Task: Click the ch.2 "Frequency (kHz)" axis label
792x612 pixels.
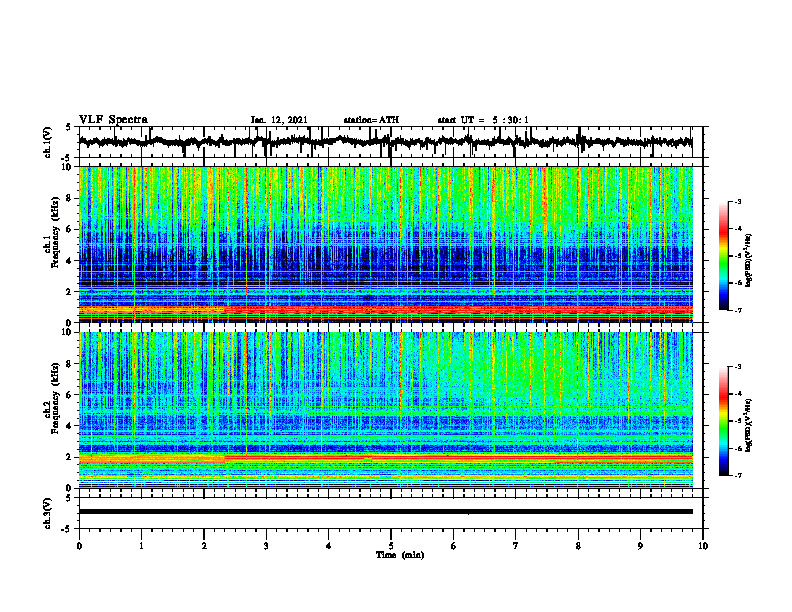Action: 55,398
